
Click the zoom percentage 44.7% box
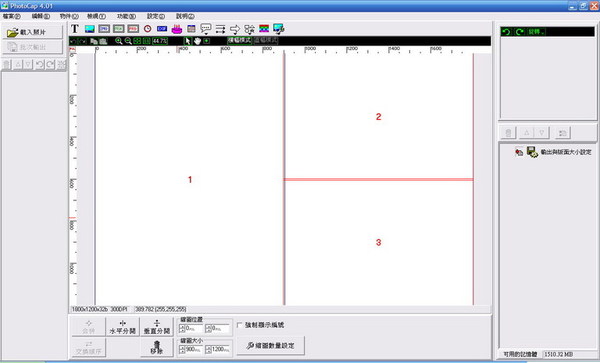(x=160, y=41)
